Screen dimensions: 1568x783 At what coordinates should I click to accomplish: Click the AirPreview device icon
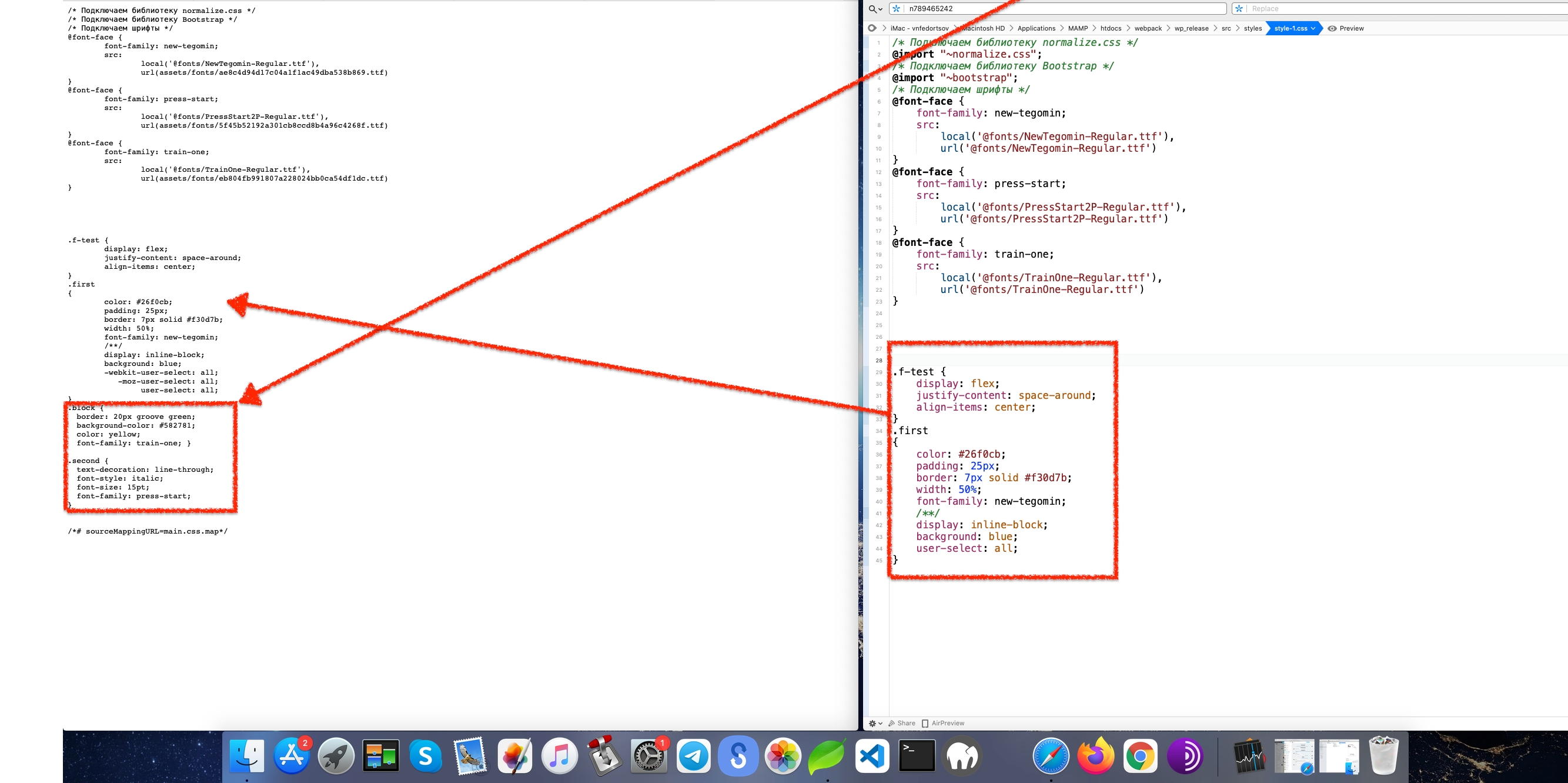pyautogui.click(x=925, y=724)
